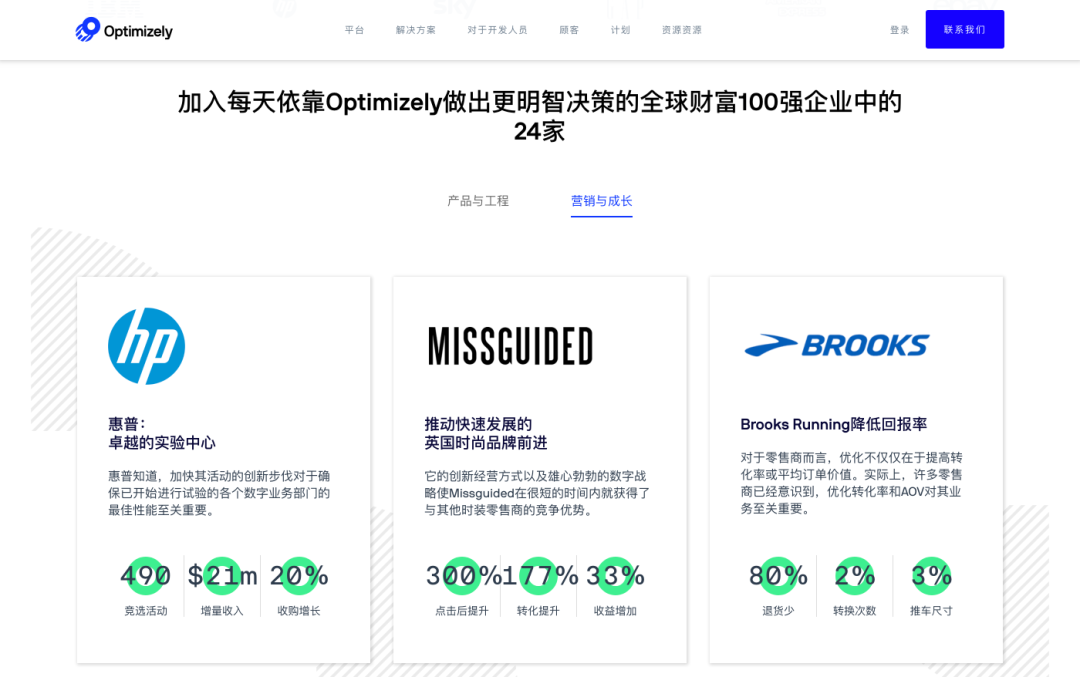Open the 解决方案 navigation menu
The height and width of the screenshot is (677, 1080).
(x=415, y=30)
